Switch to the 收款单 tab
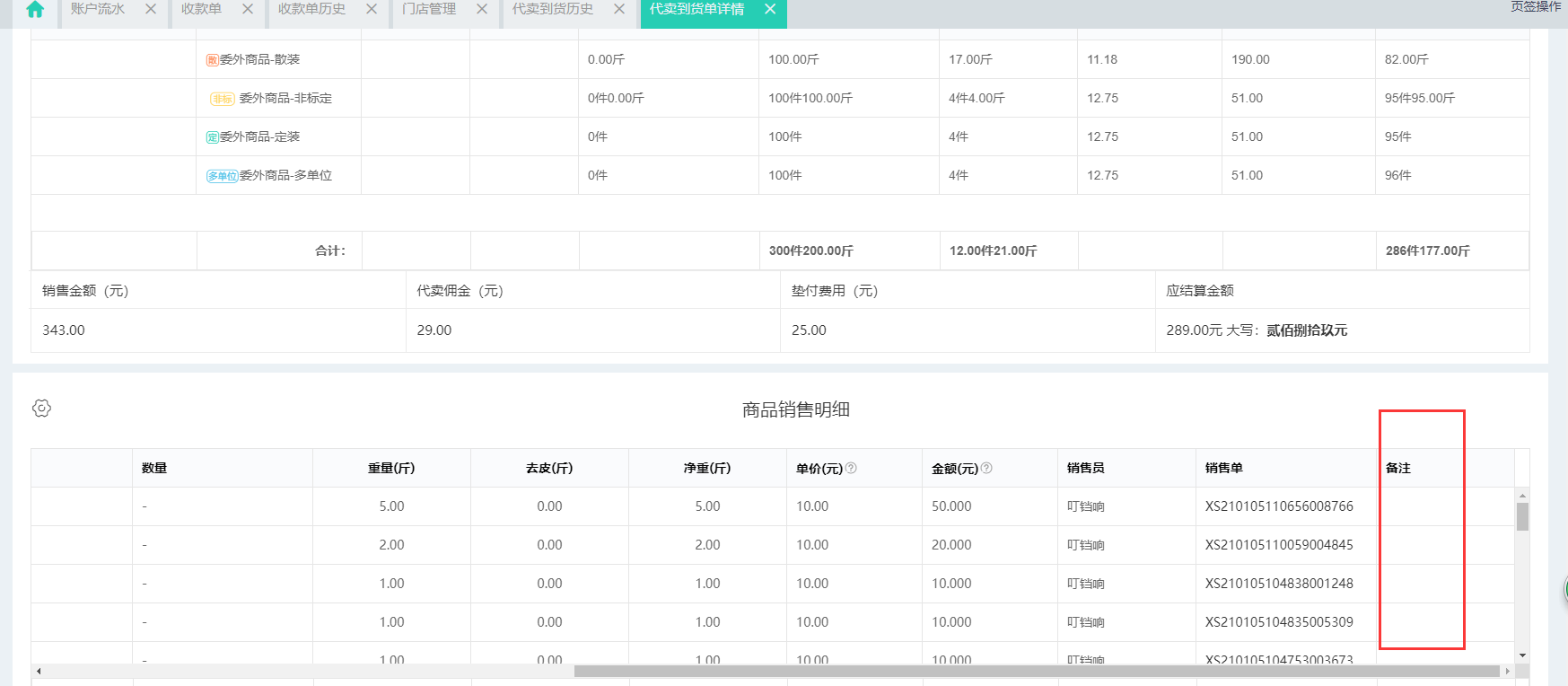The width and height of the screenshot is (1568, 686). (201, 9)
